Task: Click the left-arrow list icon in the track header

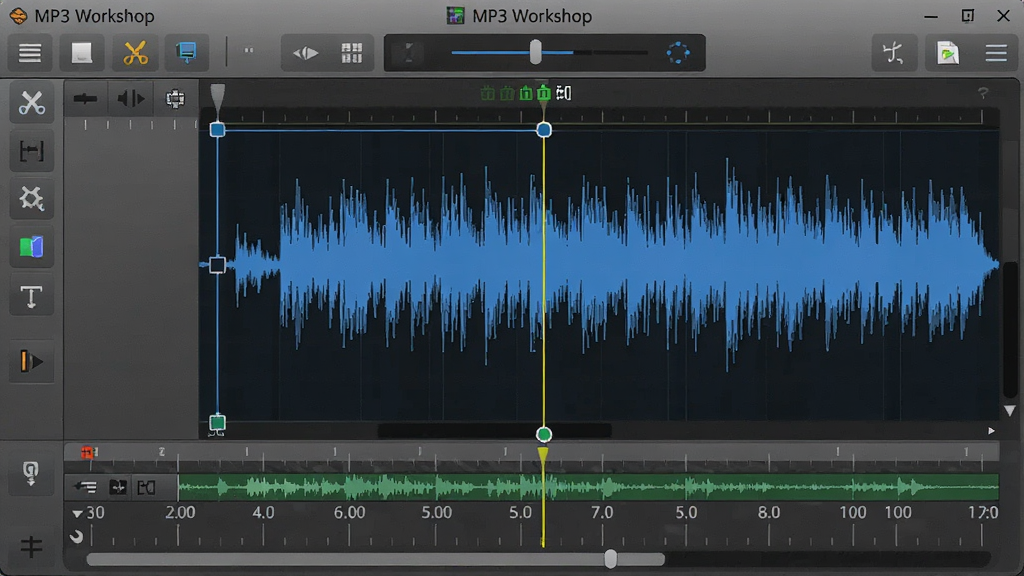Action: tap(86, 487)
